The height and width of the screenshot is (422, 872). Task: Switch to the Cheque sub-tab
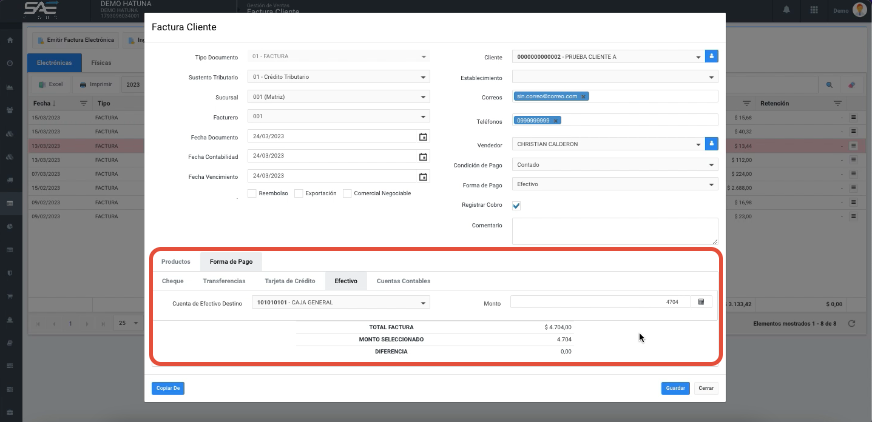(172, 281)
